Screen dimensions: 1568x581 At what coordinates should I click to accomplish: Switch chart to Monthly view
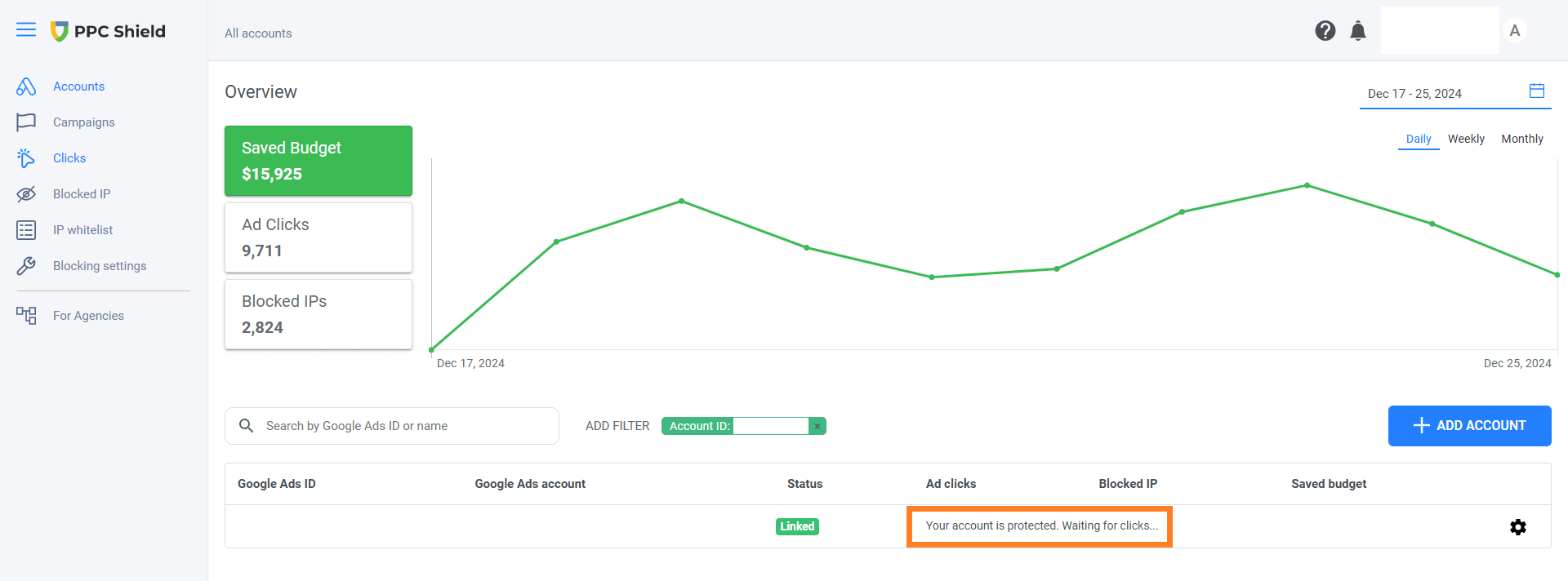click(x=1521, y=139)
